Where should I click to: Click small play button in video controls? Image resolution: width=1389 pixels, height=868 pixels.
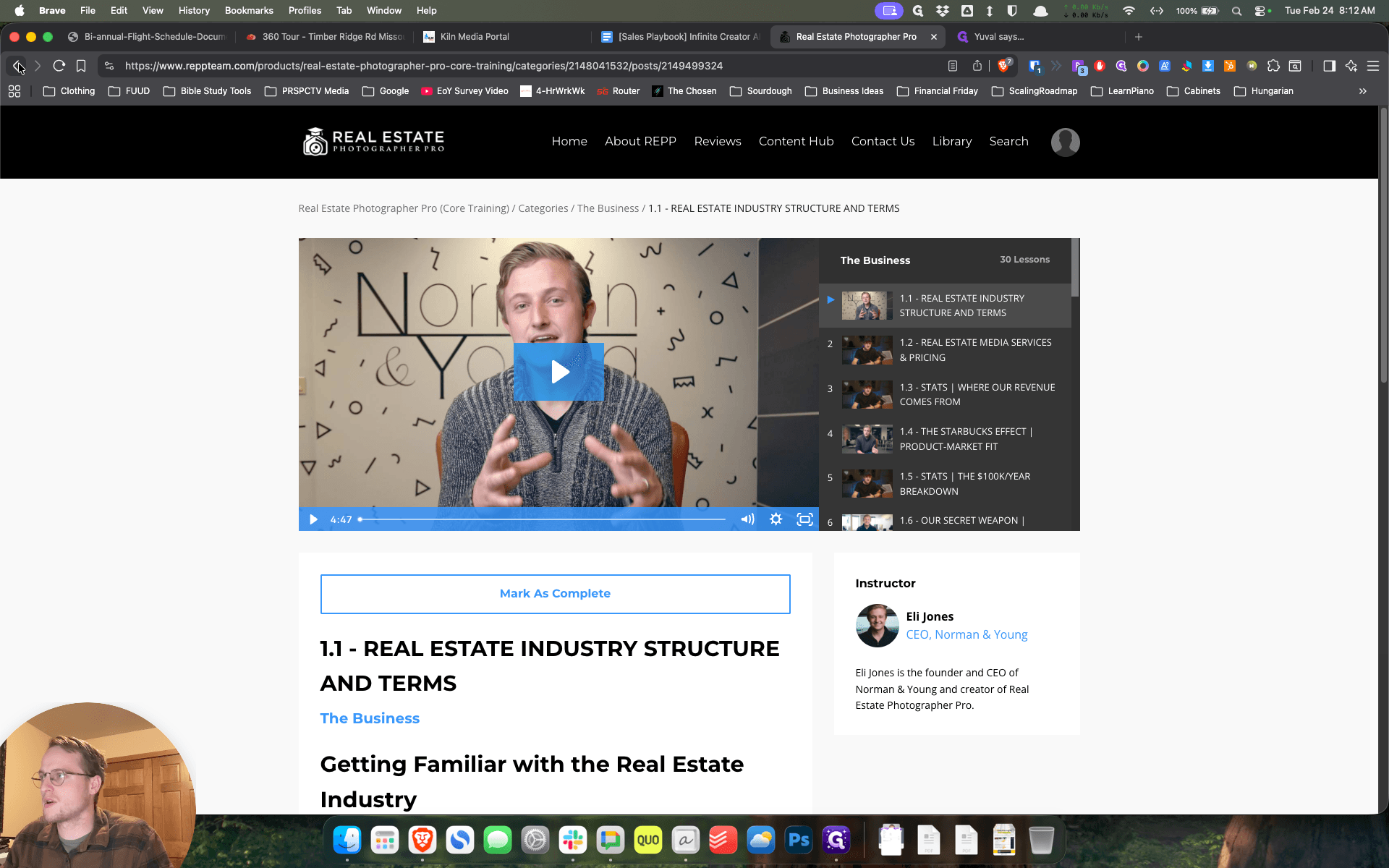click(x=313, y=519)
